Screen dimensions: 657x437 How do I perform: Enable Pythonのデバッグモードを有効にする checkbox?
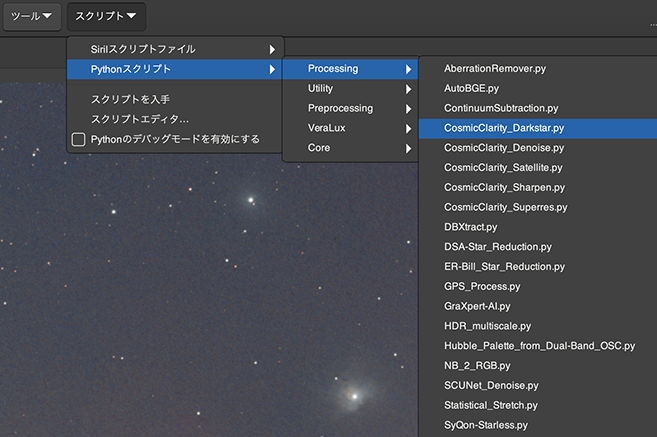pyautogui.click(x=78, y=139)
